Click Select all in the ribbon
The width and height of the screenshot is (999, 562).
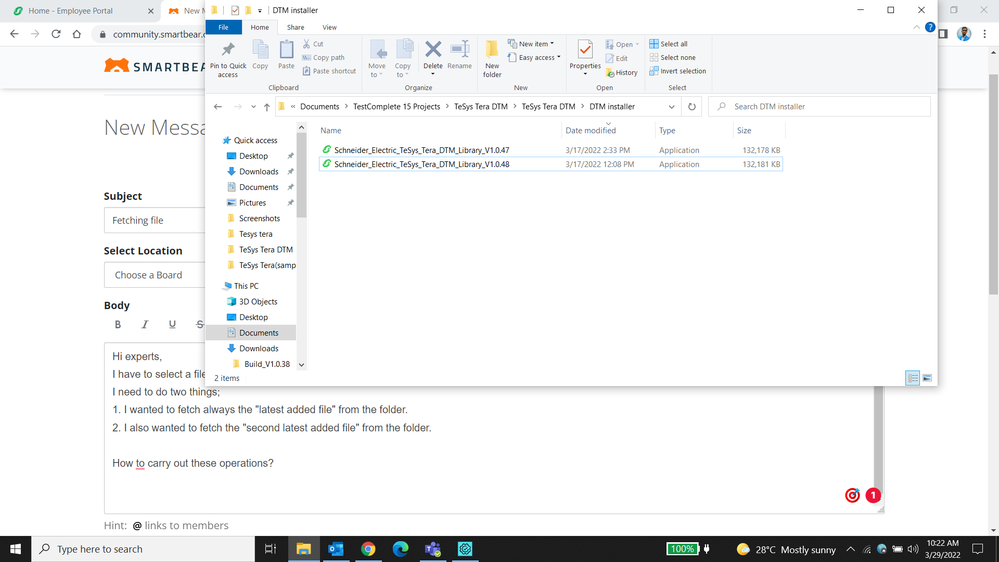(x=668, y=44)
